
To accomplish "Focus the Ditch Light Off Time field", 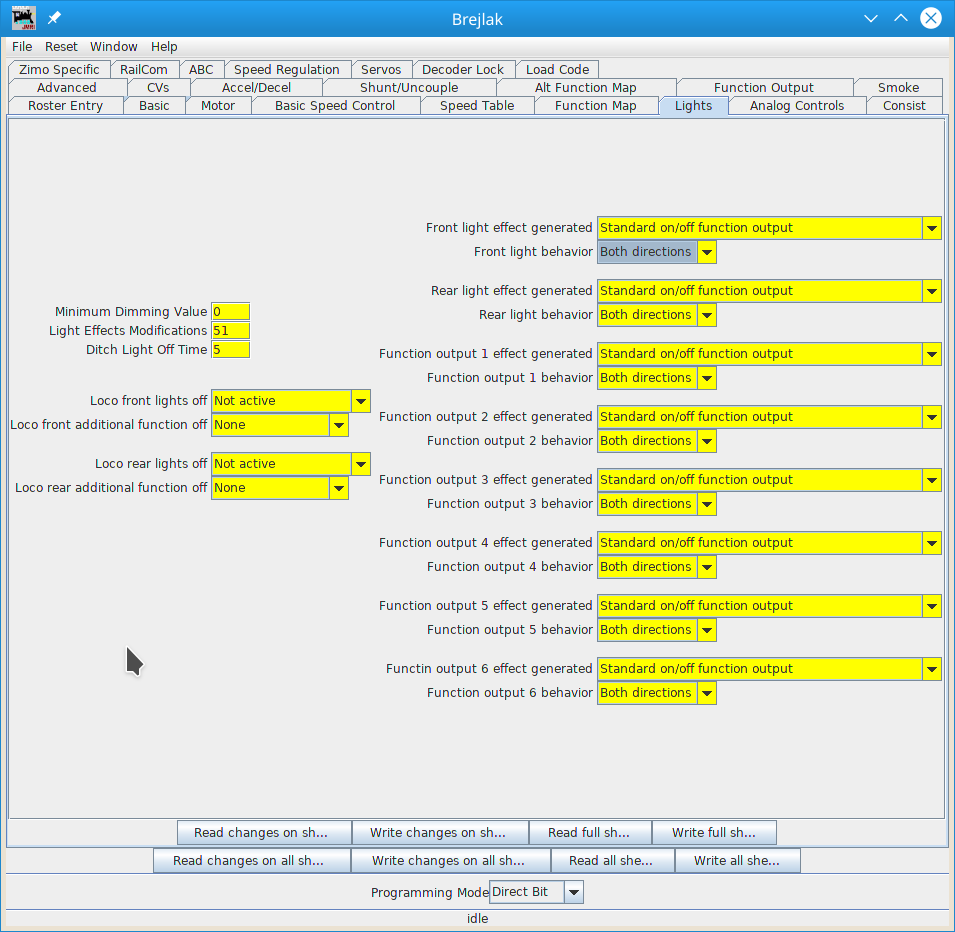I will coord(230,350).
